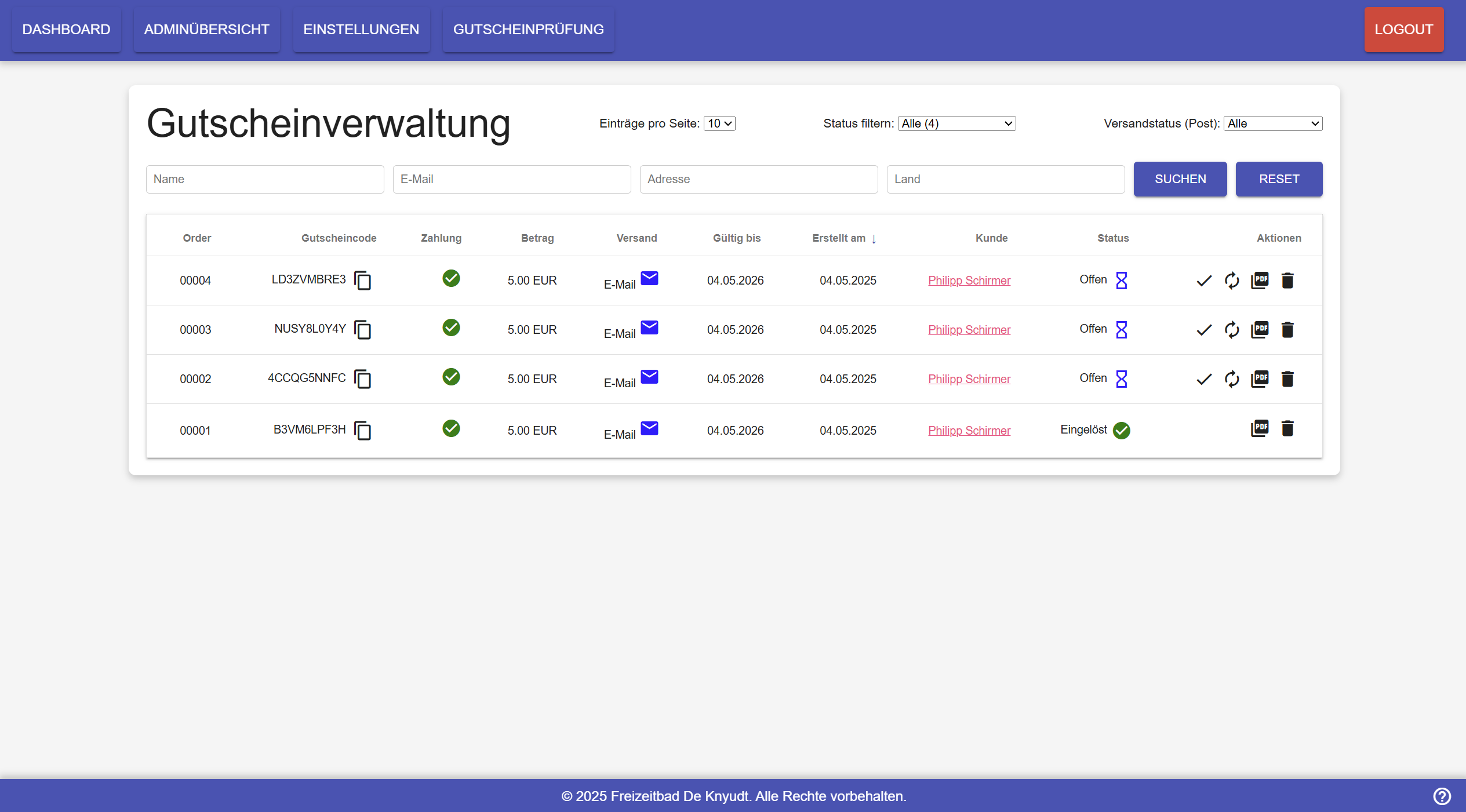The width and height of the screenshot is (1466, 812).
Task: Focus the E-Mail search field
Action: [512, 179]
